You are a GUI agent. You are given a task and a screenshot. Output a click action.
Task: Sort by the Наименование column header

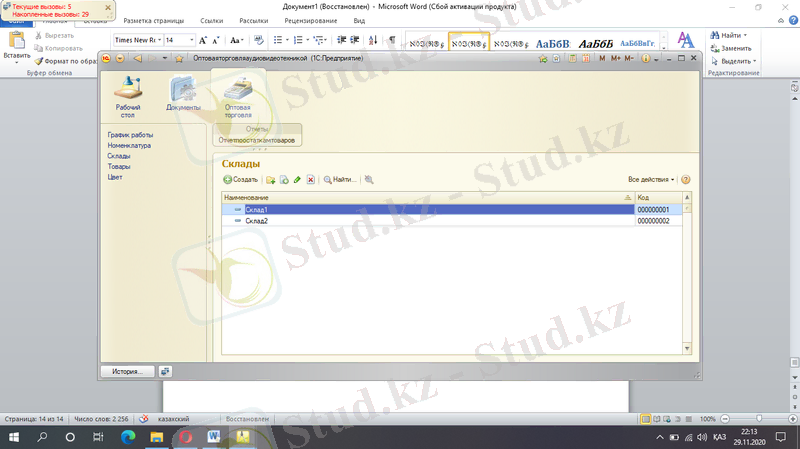pyautogui.click(x=428, y=197)
